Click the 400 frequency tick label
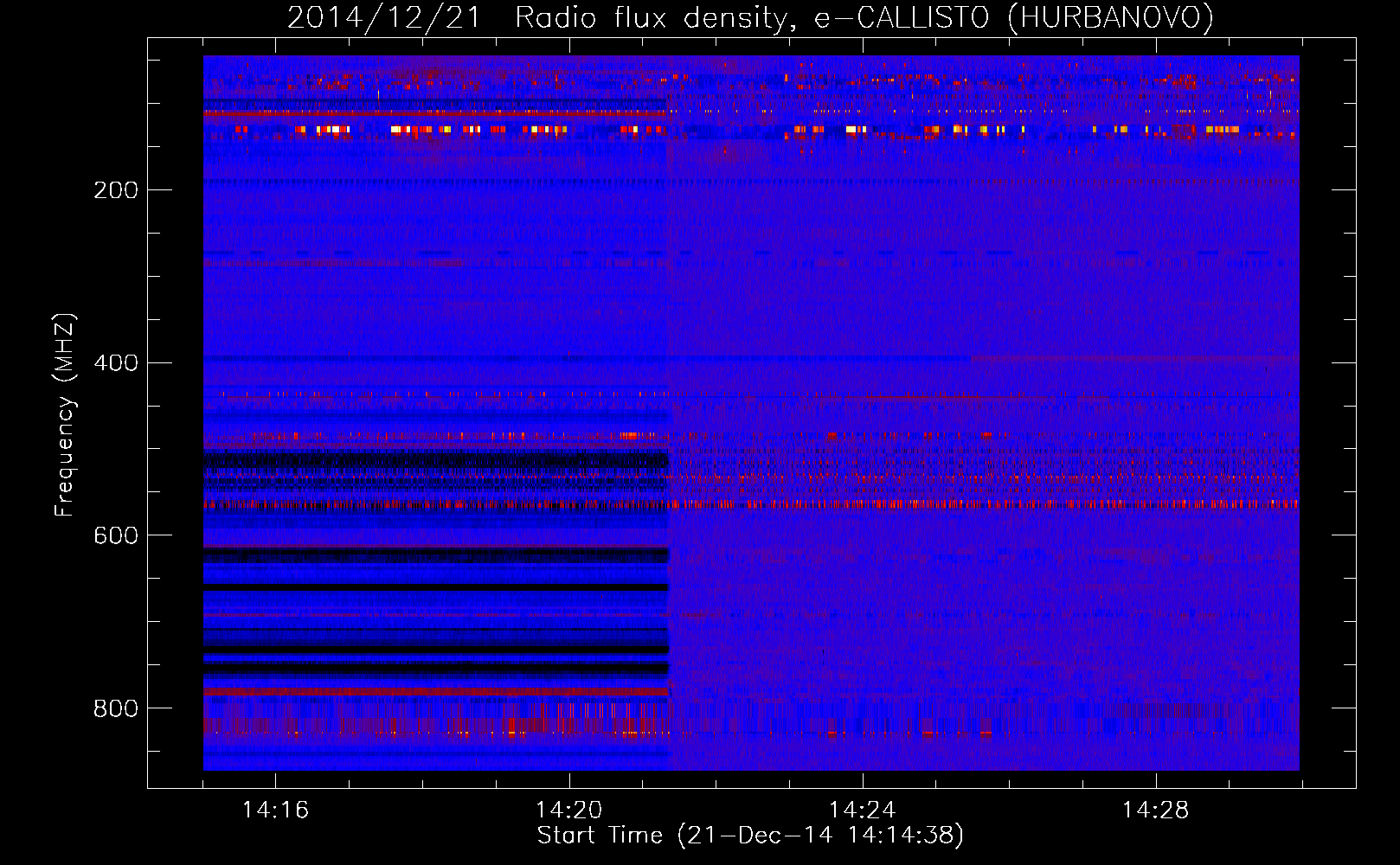Screen dimensions: 1400x865 (116, 363)
